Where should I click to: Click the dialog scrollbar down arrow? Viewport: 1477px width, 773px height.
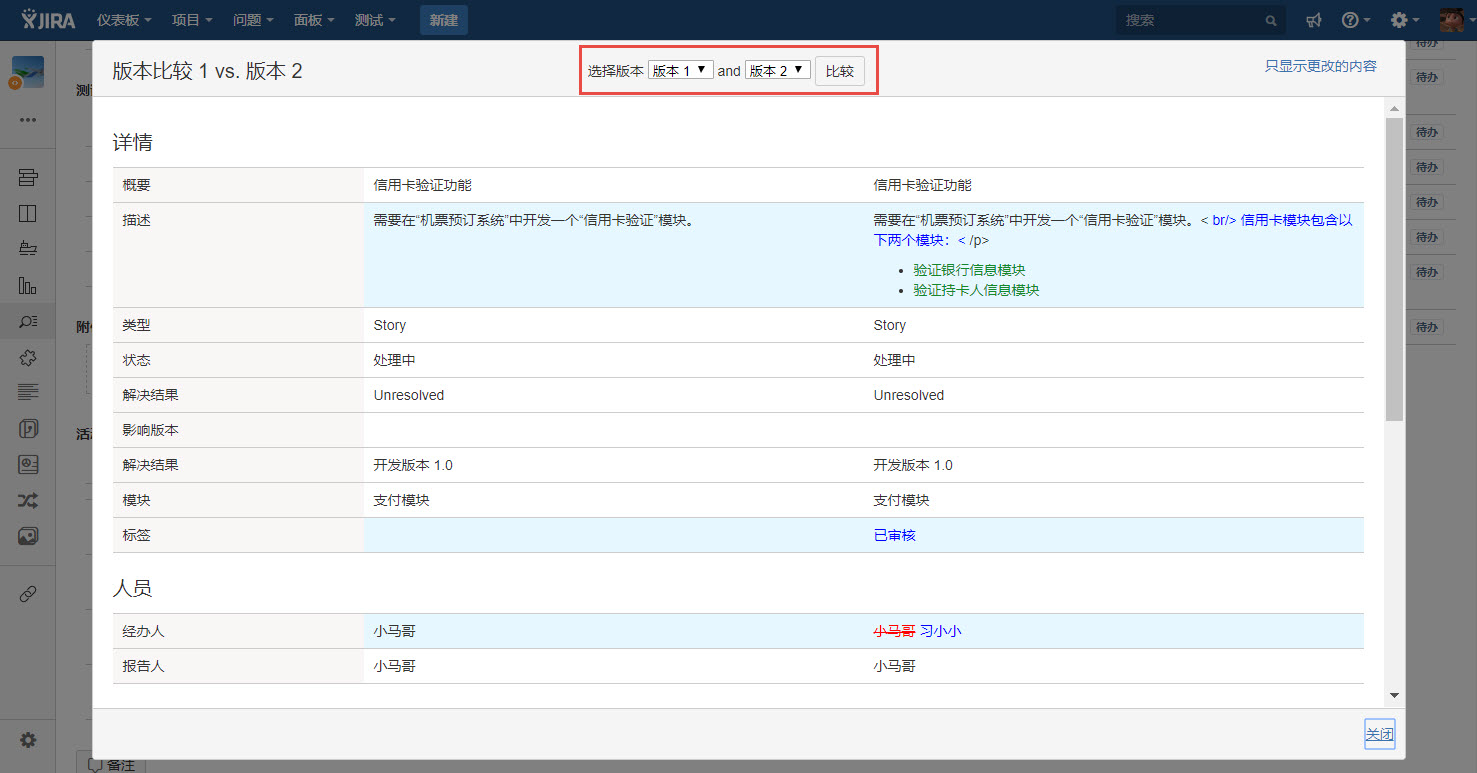click(1394, 696)
